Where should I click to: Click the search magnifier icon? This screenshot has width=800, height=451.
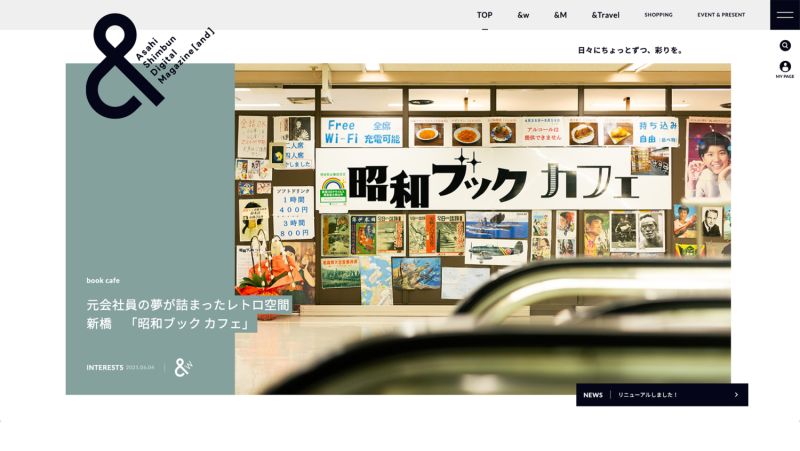[785, 46]
